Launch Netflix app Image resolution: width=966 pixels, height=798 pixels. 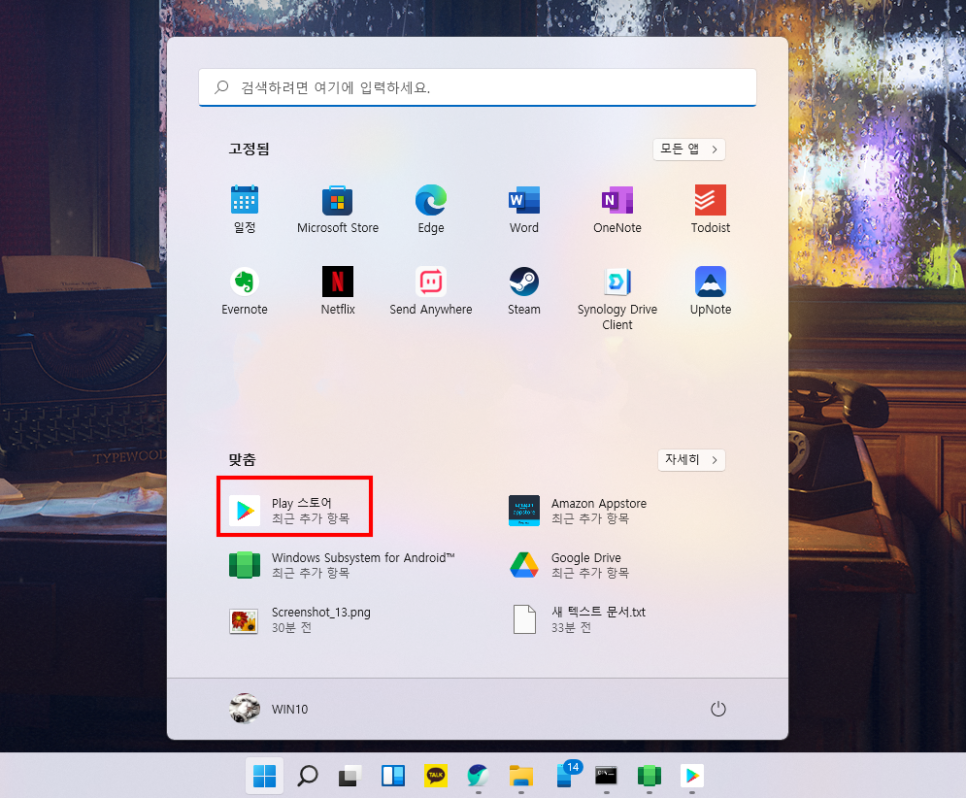[338, 291]
